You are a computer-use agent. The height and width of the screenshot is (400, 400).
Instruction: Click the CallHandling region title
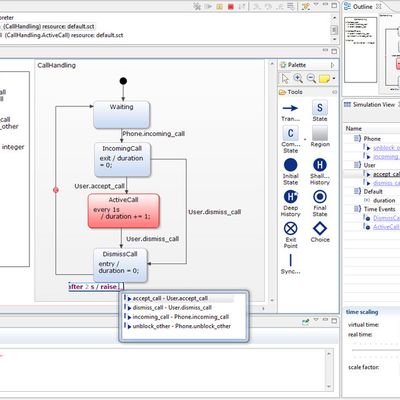56,65
